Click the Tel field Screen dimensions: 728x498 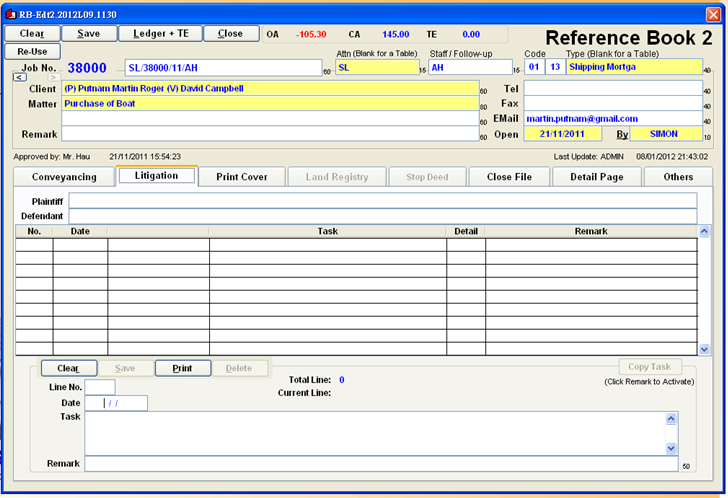pos(613,88)
